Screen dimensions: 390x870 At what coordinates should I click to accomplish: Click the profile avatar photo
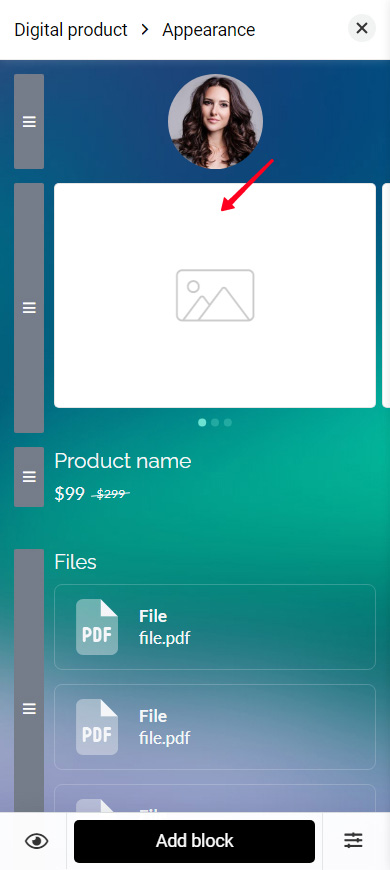[x=215, y=122]
